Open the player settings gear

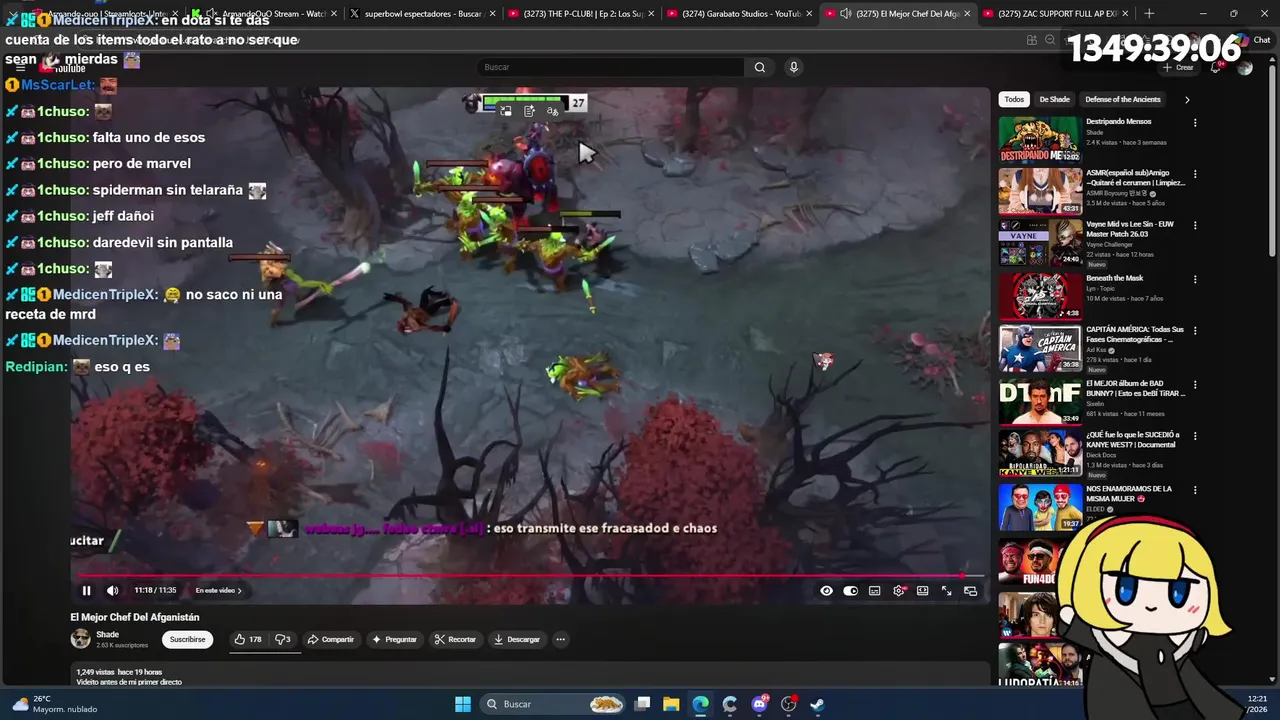[x=899, y=591]
